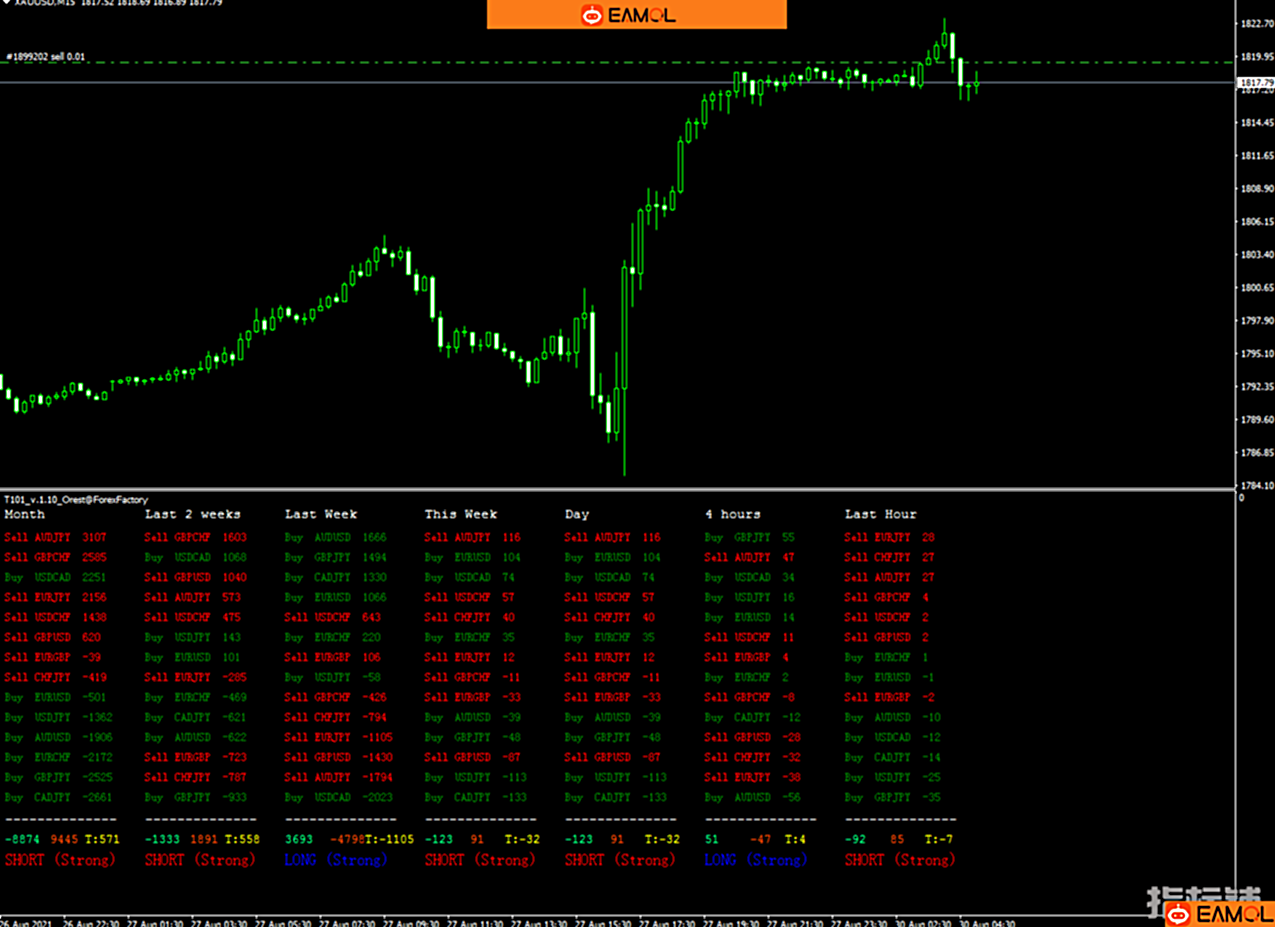The width and height of the screenshot is (1275, 927).
Task: Click 'Buy GBPJPY 55' in 4 hours column
Action: [750, 537]
